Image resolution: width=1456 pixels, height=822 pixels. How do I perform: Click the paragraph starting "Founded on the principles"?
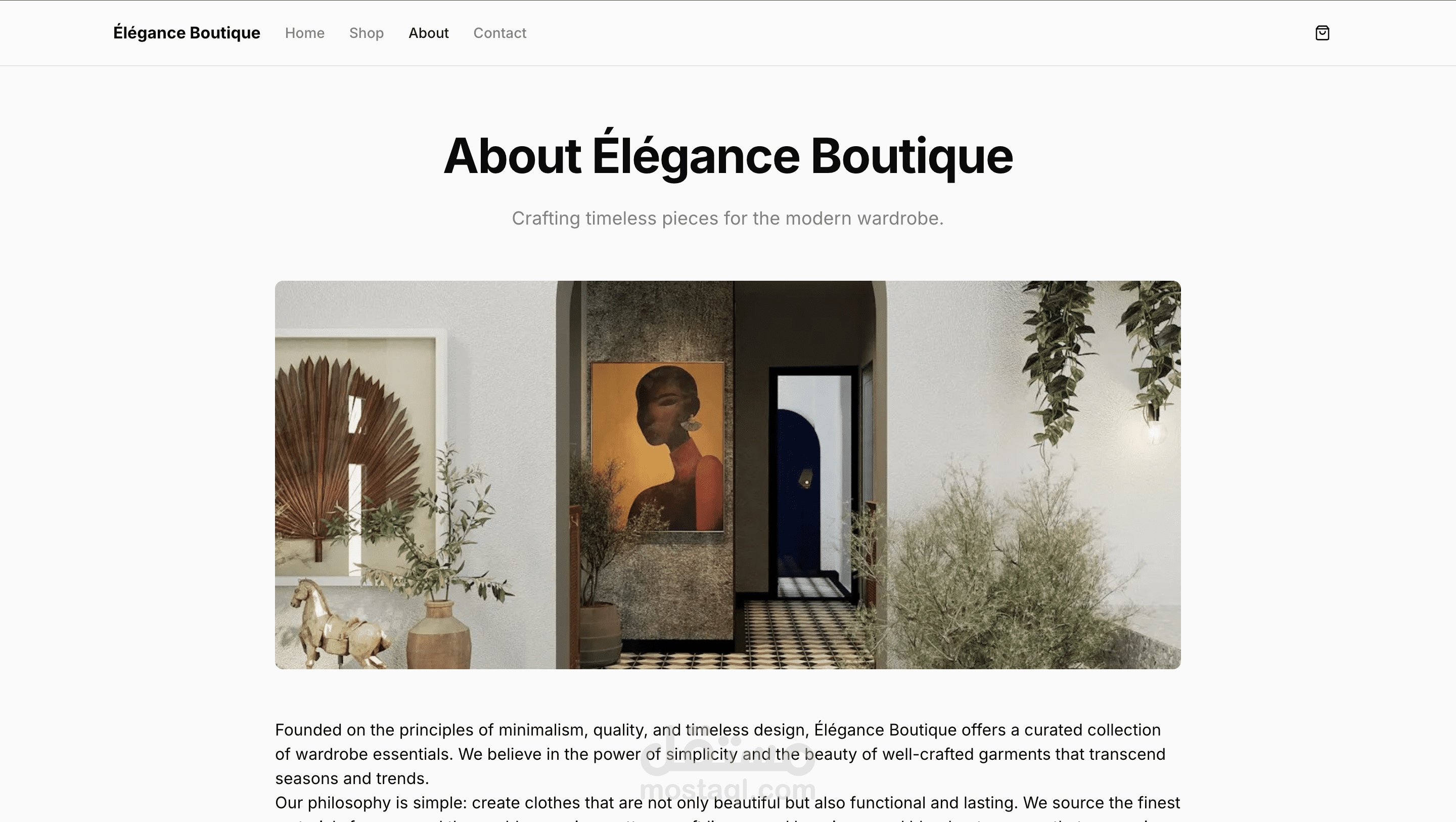(720, 754)
